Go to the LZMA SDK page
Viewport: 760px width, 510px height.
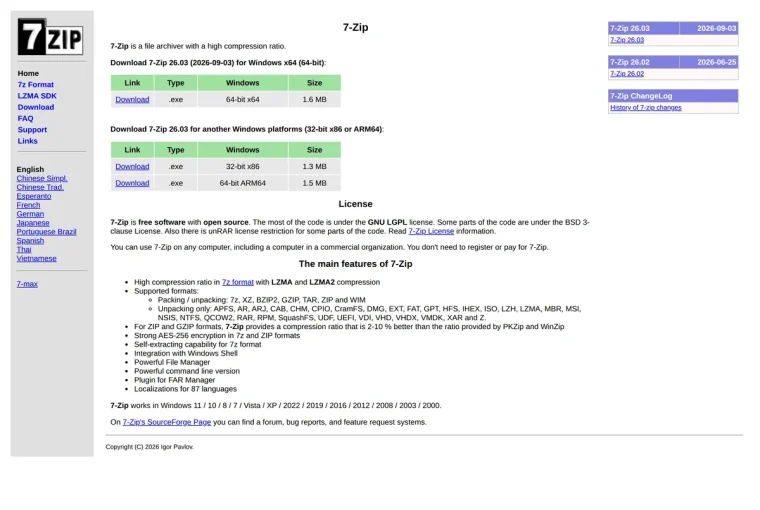tap(37, 96)
